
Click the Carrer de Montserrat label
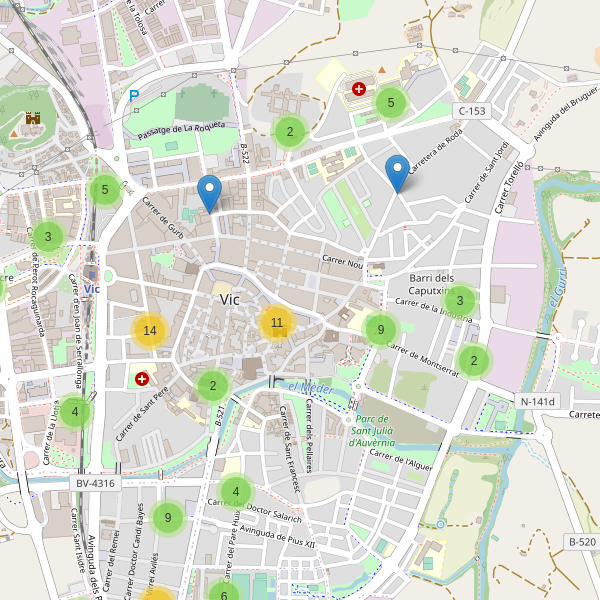click(422, 359)
